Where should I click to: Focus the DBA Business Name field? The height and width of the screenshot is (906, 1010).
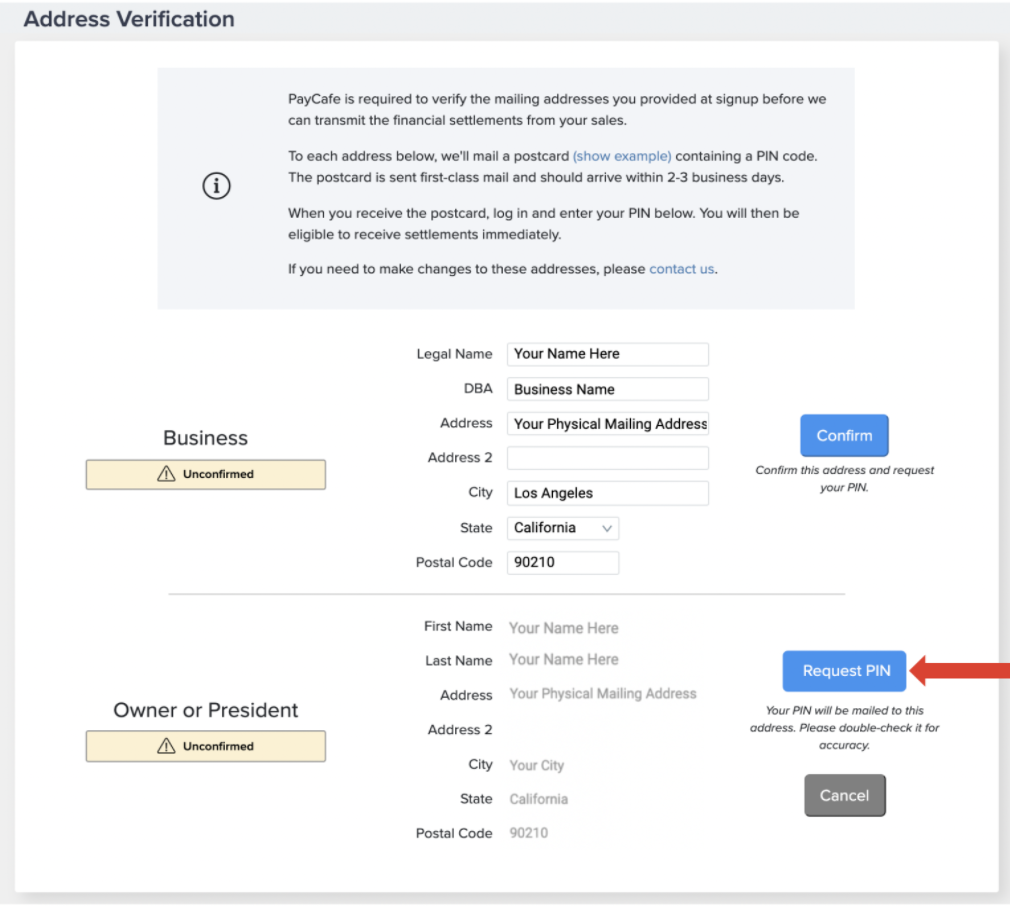pyautogui.click(x=607, y=389)
